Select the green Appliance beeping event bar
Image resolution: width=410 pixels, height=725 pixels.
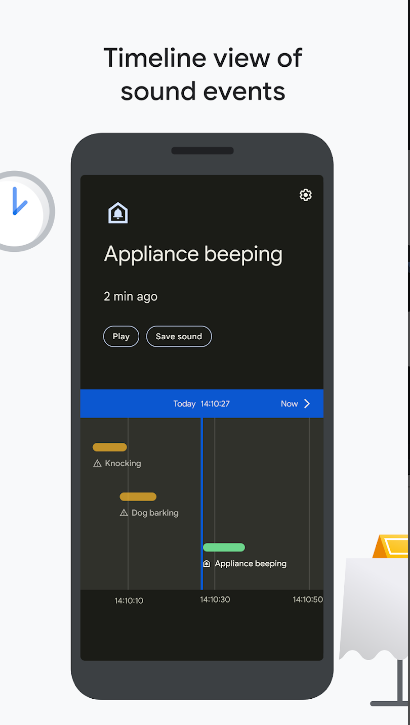(x=224, y=547)
